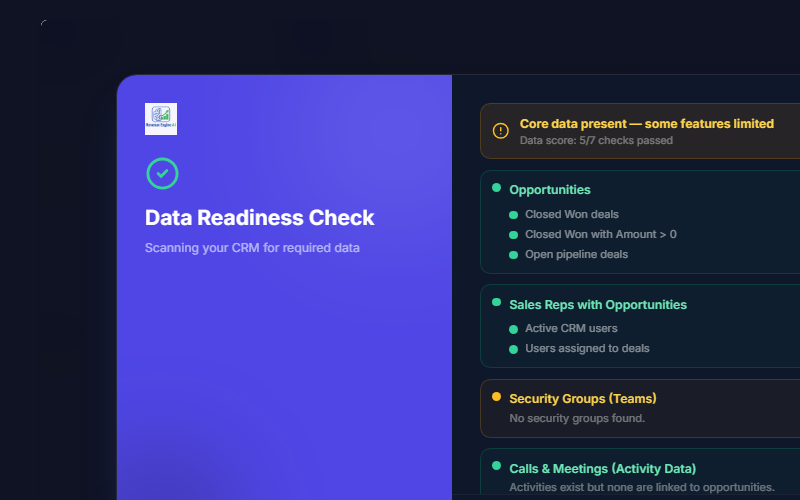The width and height of the screenshot is (800, 500).
Task: Click the 'Security Groups (Teams)' title
Action: click(583, 398)
